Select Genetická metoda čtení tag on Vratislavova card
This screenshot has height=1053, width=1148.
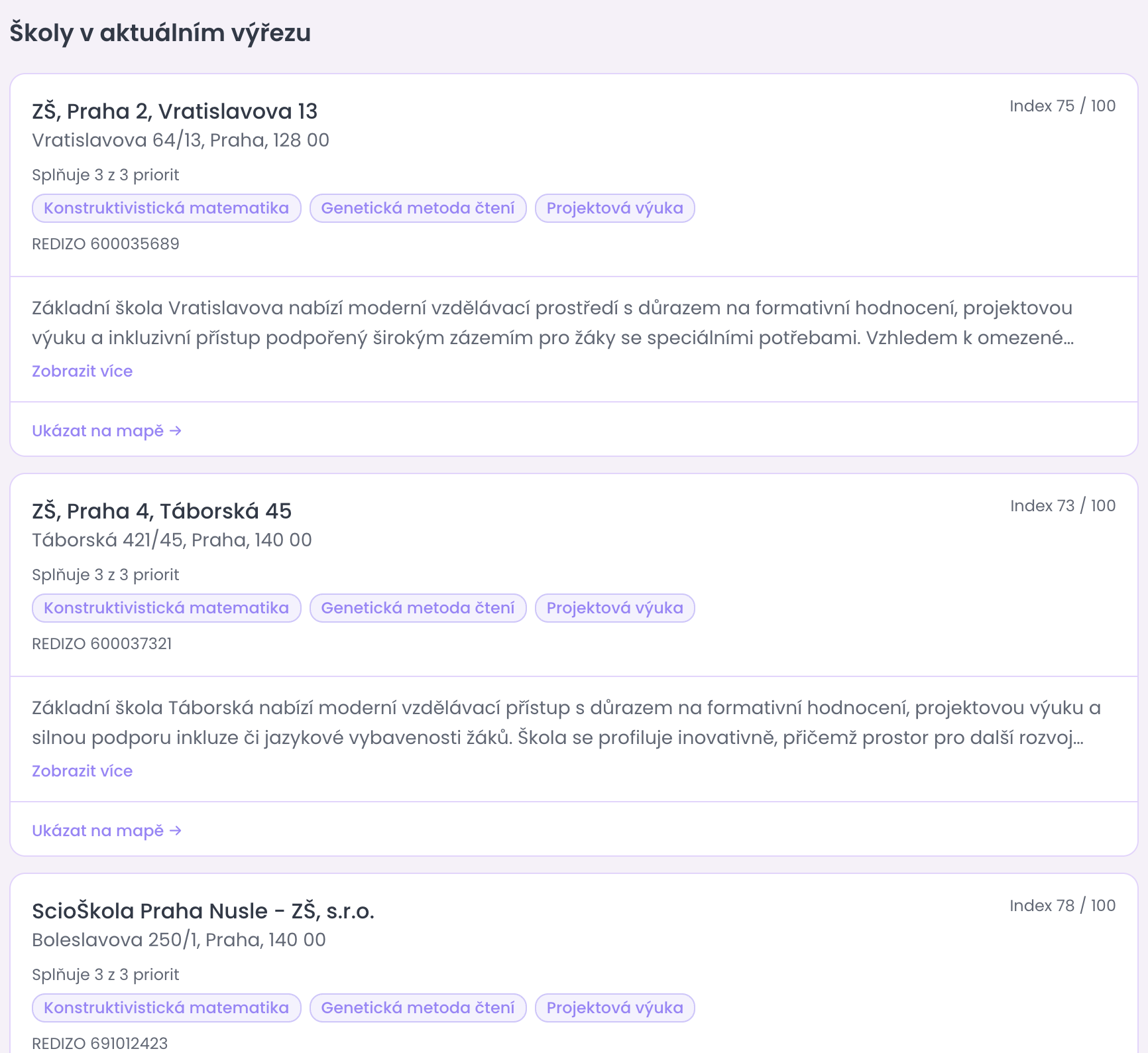point(418,208)
